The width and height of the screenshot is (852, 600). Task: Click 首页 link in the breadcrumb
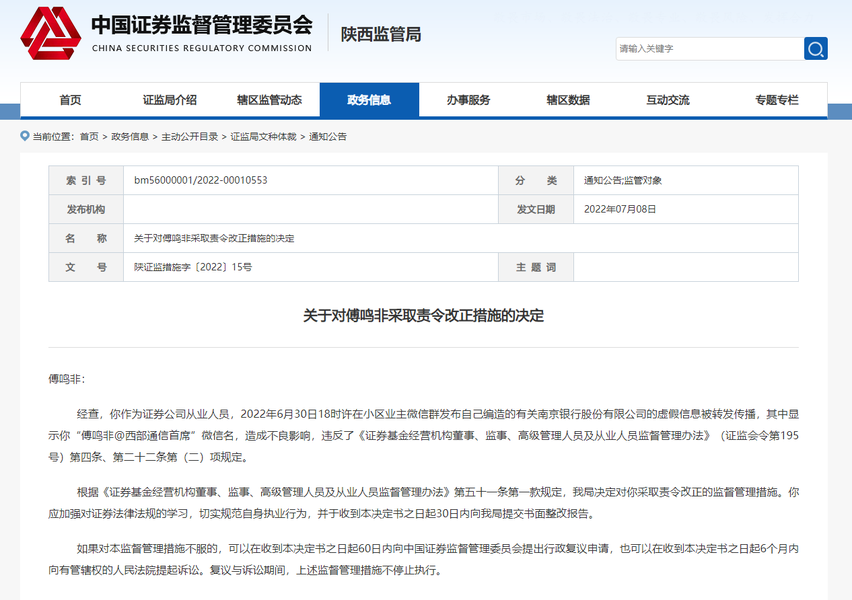pos(89,137)
